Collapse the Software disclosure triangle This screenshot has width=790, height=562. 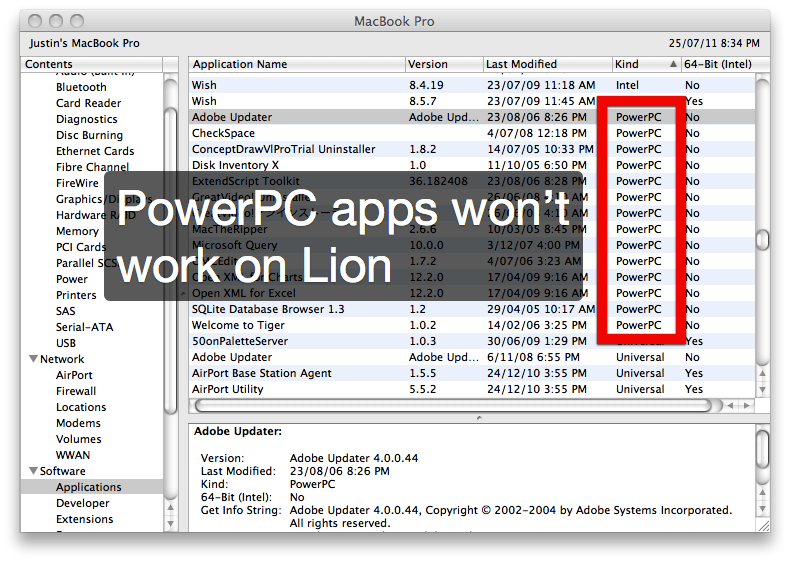tap(33, 471)
